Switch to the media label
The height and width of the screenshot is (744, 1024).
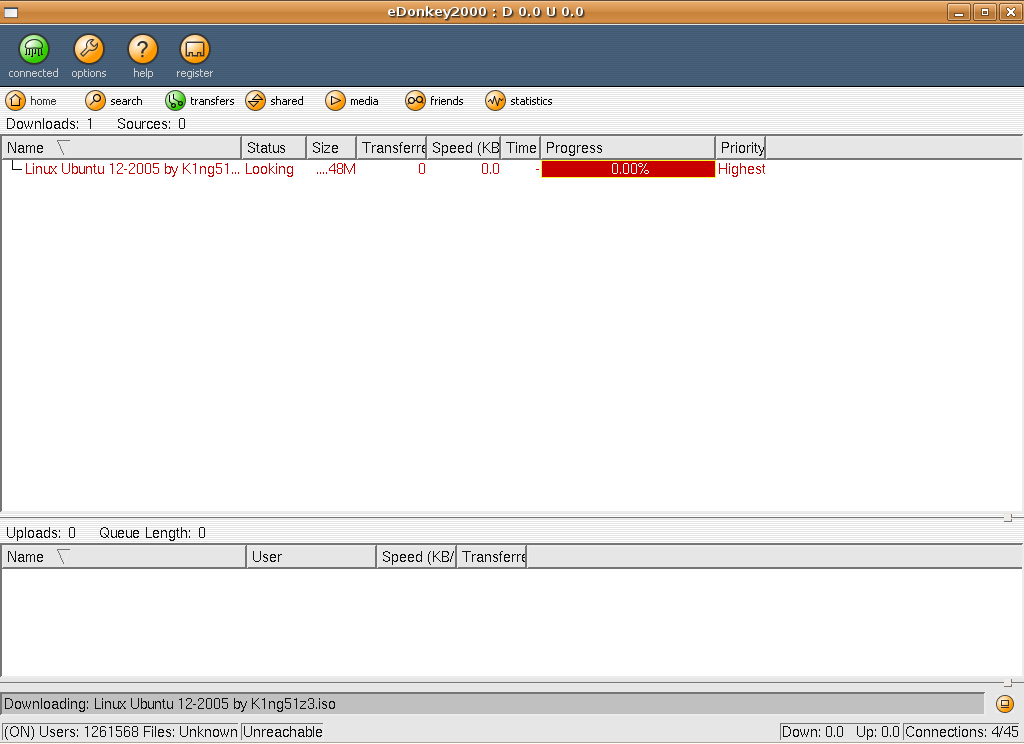coord(364,101)
